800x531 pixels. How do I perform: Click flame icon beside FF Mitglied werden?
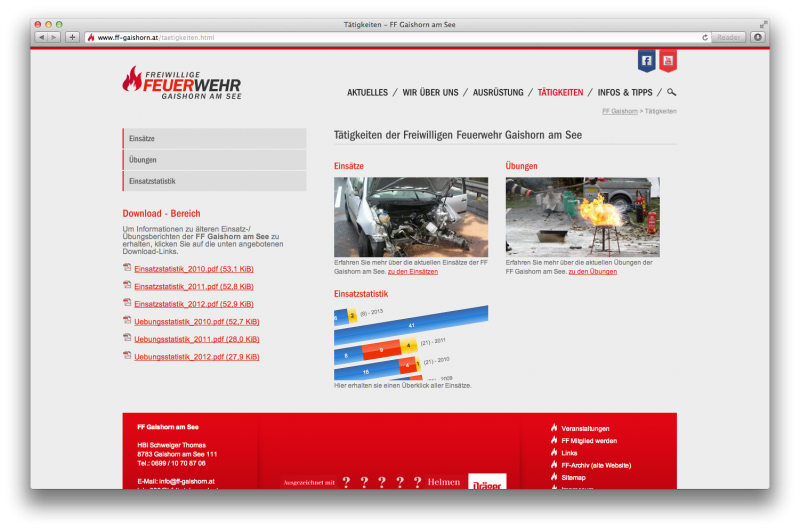(x=554, y=440)
